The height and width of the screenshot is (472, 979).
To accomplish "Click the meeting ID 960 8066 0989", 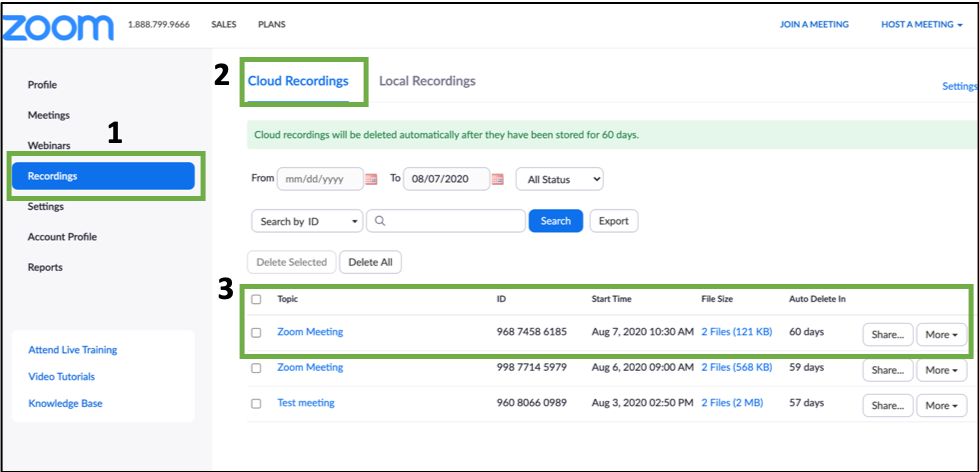I will click(x=532, y=403).
